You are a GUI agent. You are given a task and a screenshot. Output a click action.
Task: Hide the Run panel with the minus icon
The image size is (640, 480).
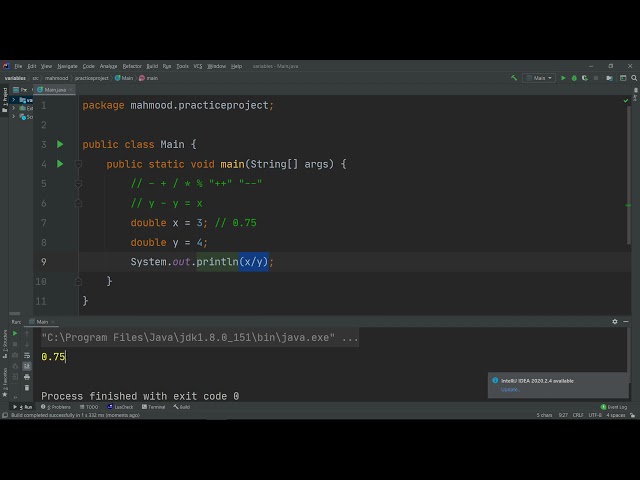coord(626,322)
